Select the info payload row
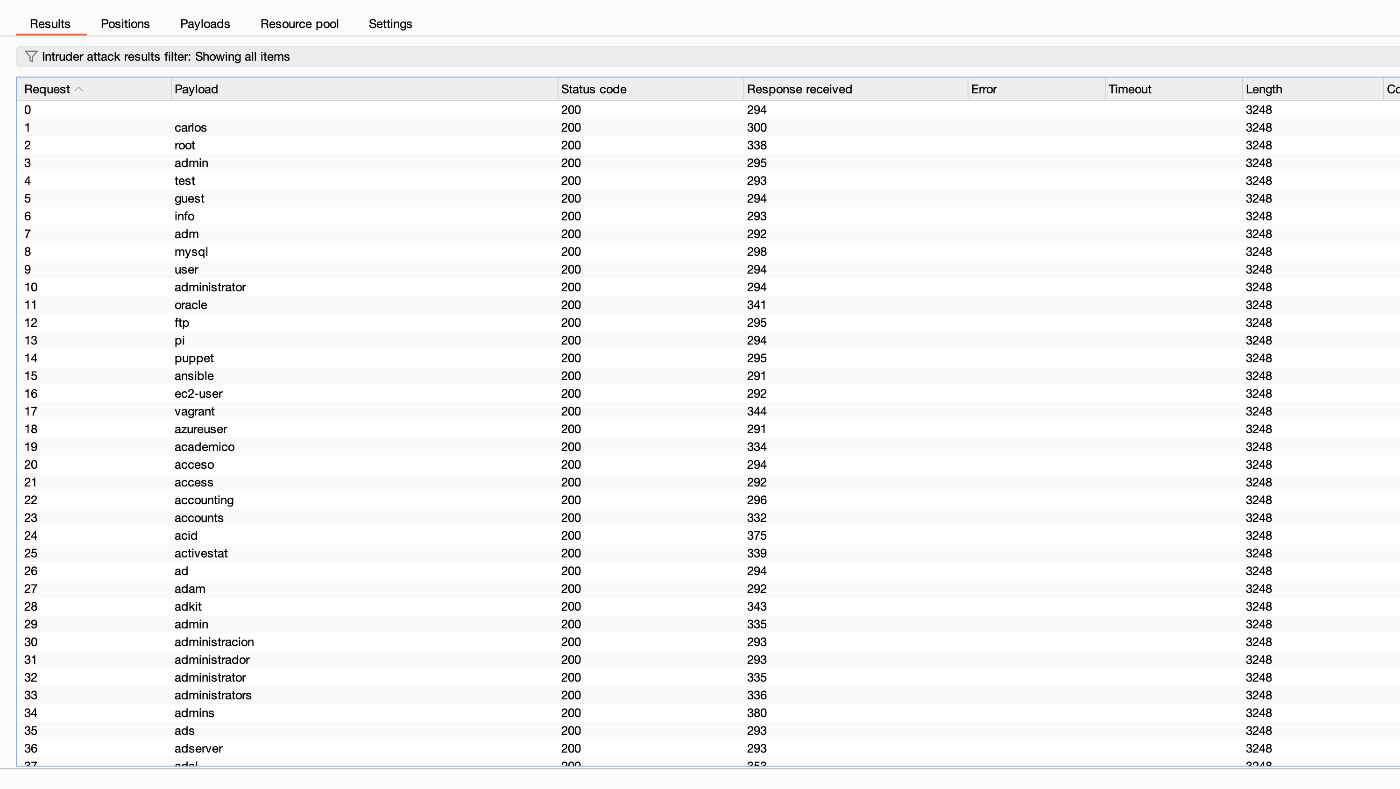This screenshot has width=1400, height=789. [x=708, y=216]
